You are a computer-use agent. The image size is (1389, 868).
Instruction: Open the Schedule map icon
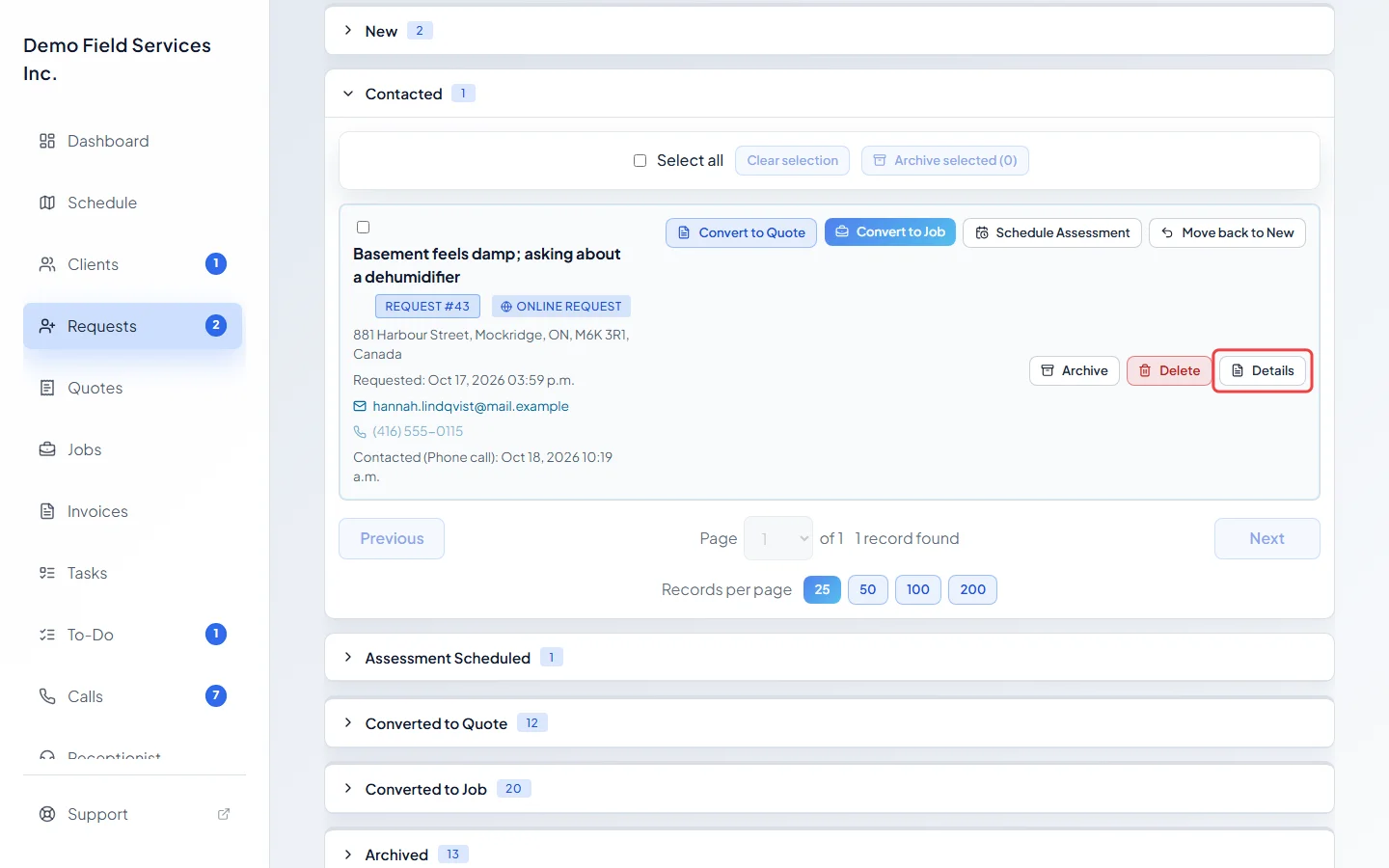point(47,203)
